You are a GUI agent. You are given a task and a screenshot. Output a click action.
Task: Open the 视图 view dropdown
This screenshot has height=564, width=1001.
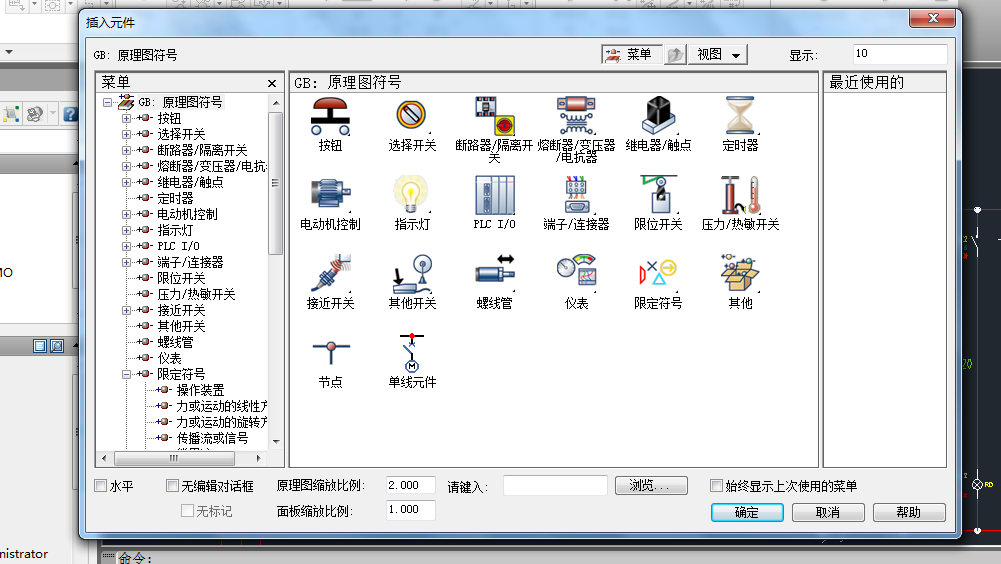[x=721, y=55]
